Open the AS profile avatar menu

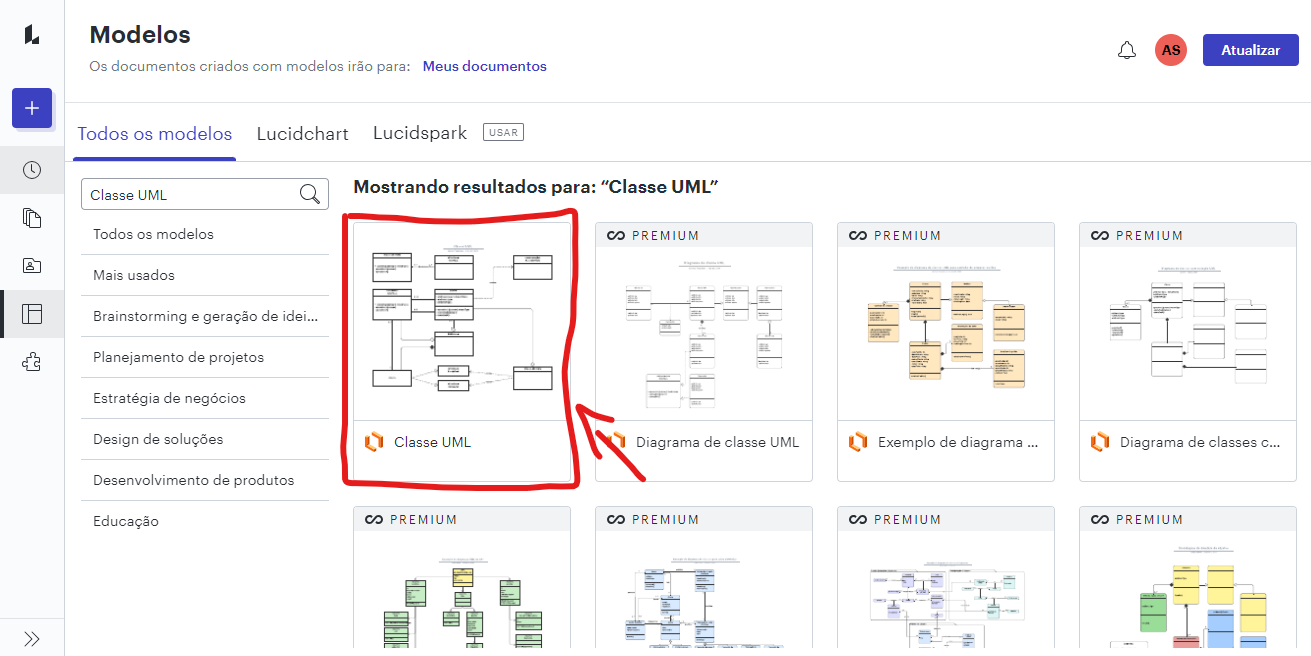pos(1170,49)
